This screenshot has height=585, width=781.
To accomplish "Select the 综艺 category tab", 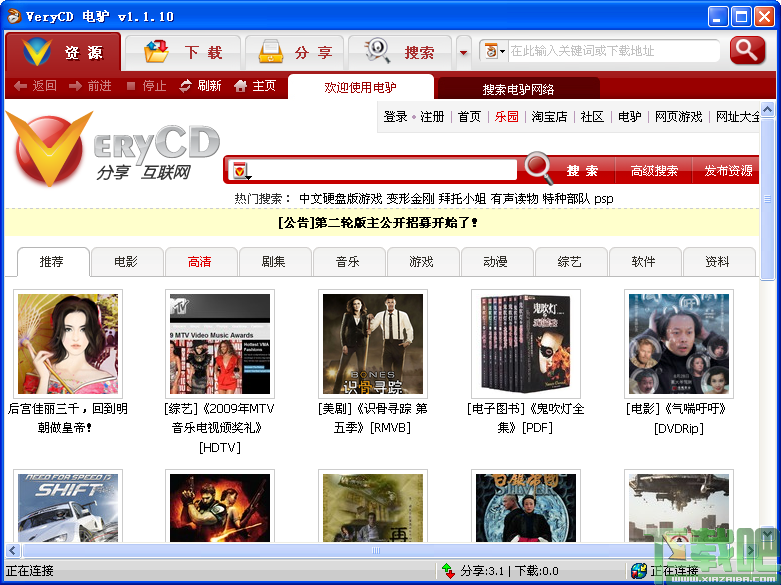I will [x=570, y=262].
